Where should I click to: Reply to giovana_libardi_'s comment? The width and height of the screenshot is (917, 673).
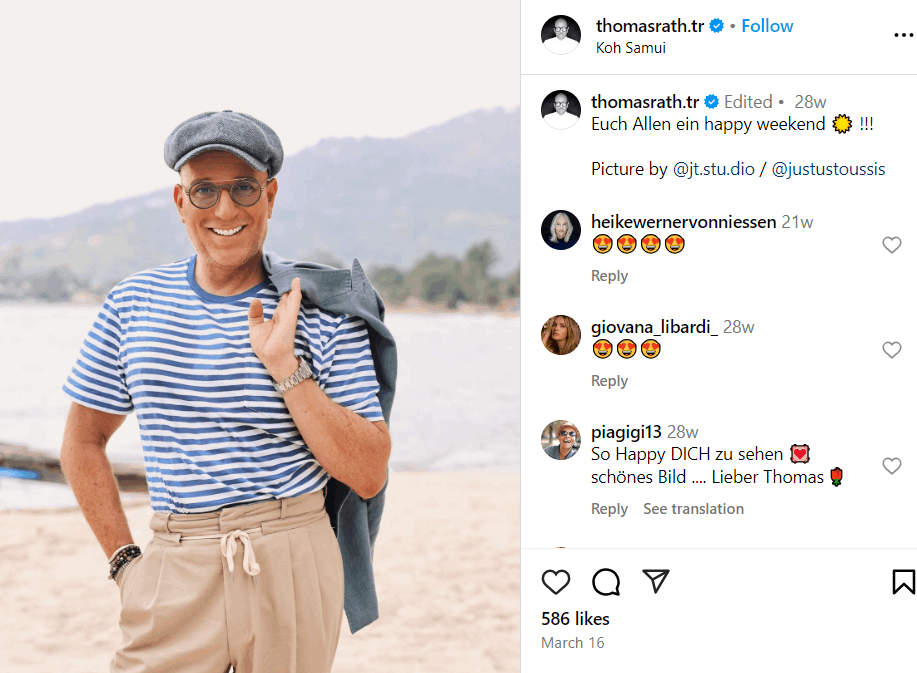(609, 381)
